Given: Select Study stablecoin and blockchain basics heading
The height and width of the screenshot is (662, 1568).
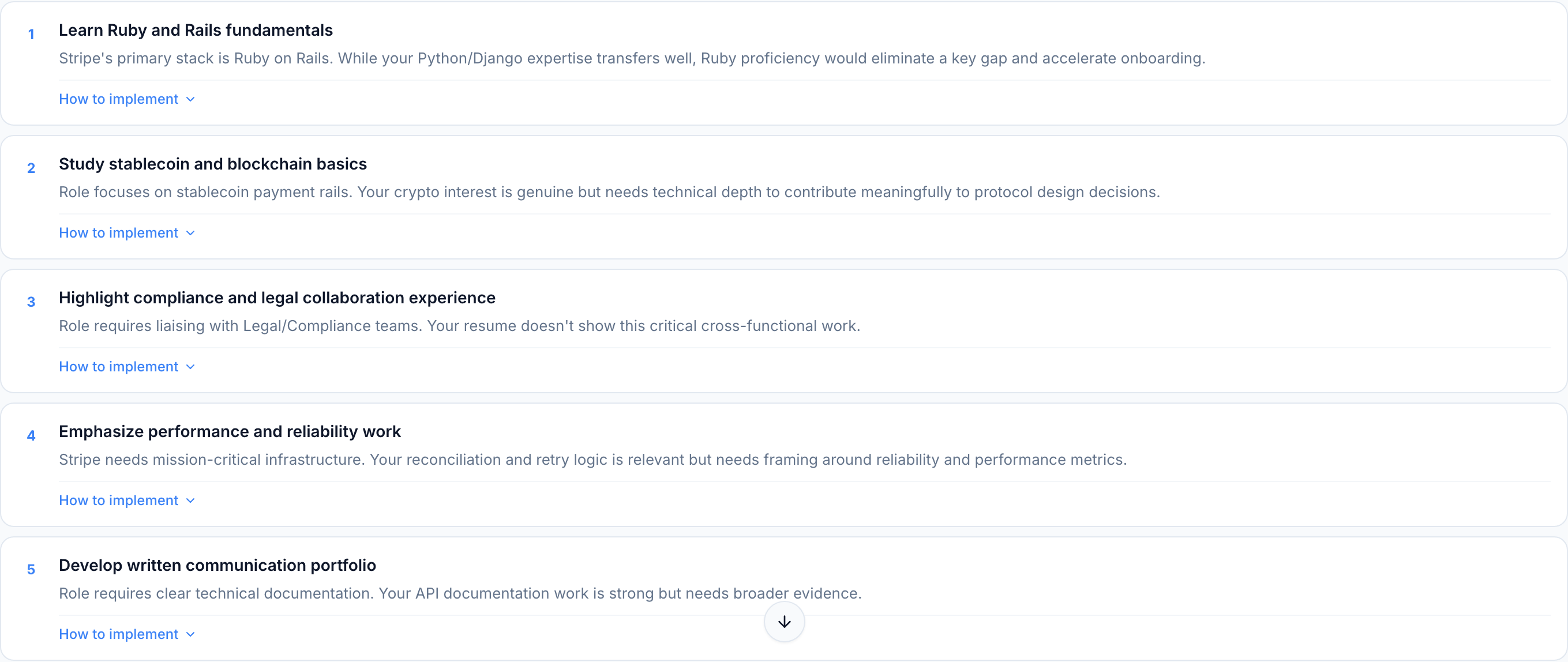Looking at the screenshot, I should click(212, 164).
